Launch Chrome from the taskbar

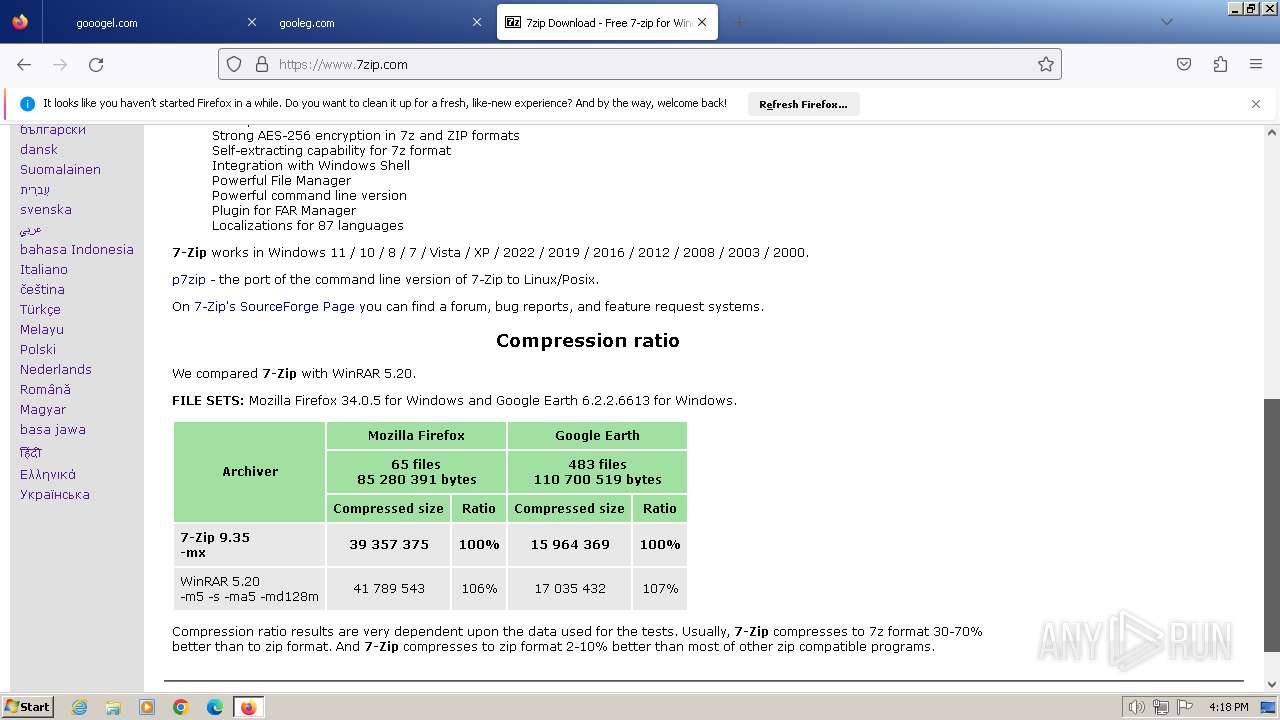(x=181, y=707)
